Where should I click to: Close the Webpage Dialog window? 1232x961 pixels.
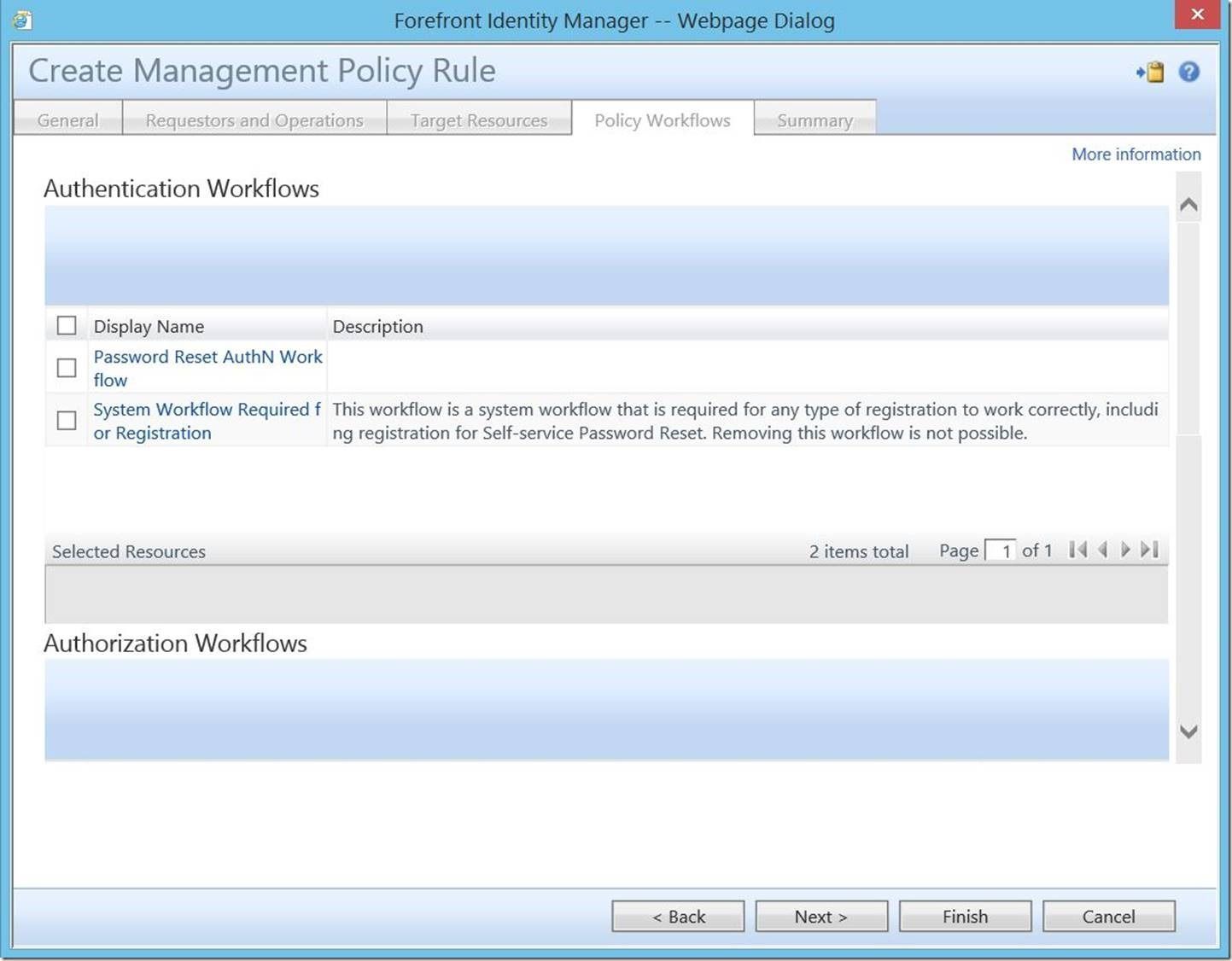[1197, 15]
